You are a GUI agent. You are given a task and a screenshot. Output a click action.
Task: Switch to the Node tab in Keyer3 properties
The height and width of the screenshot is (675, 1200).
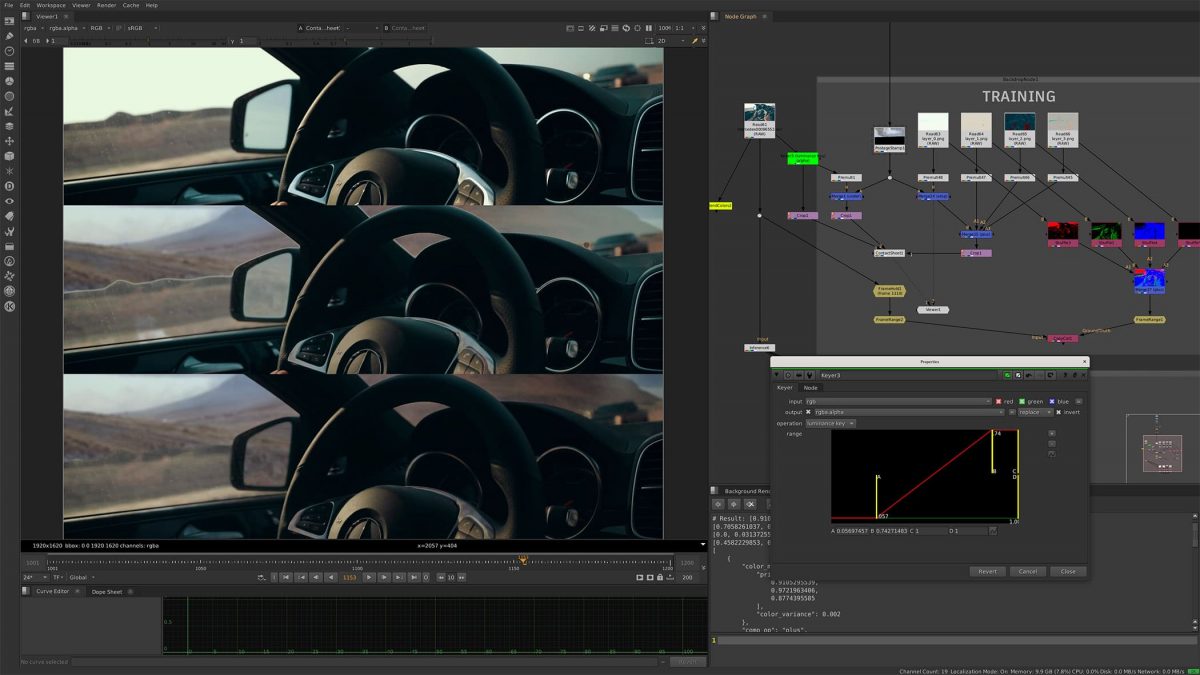tap(811, 388)
